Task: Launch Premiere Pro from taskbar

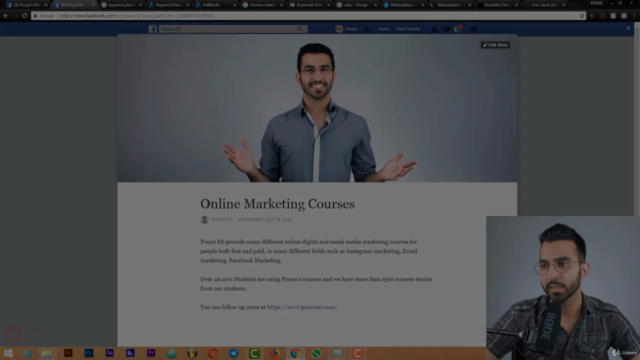Action: point(151,353)
